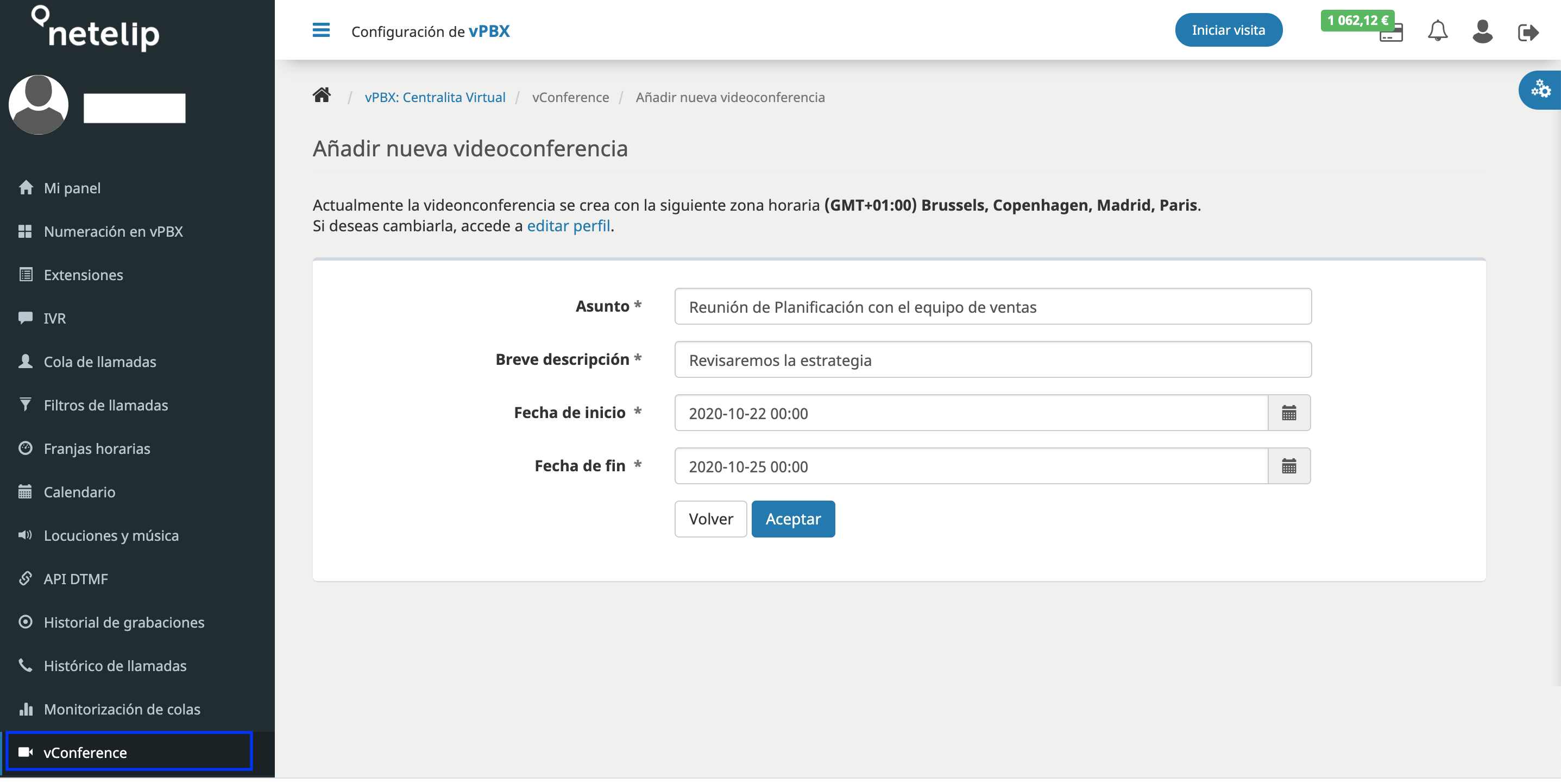
Task: Click the logout arrow icon
Action: [x=1528, y=32]
